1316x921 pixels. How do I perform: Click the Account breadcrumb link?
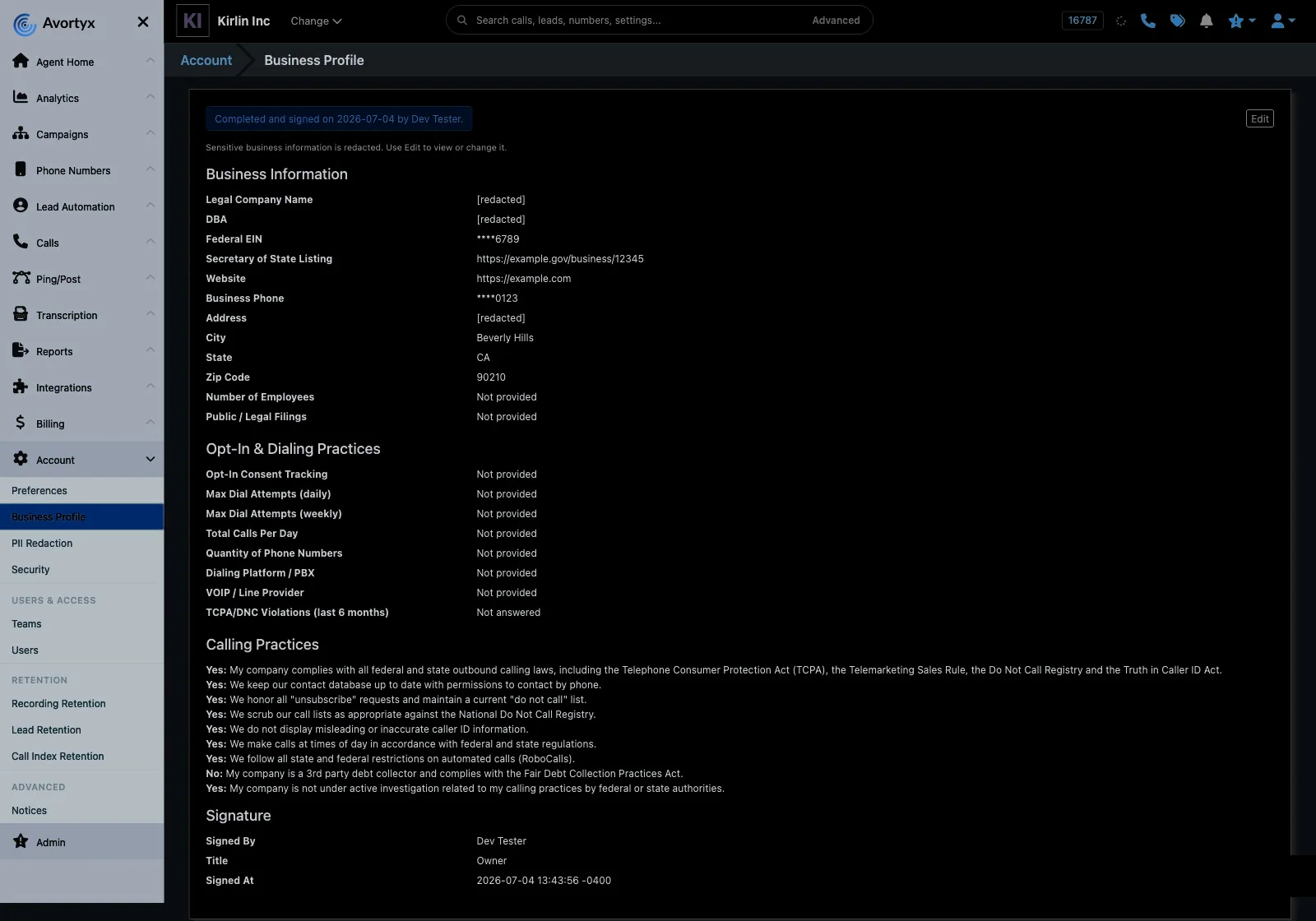coord(206,60)
